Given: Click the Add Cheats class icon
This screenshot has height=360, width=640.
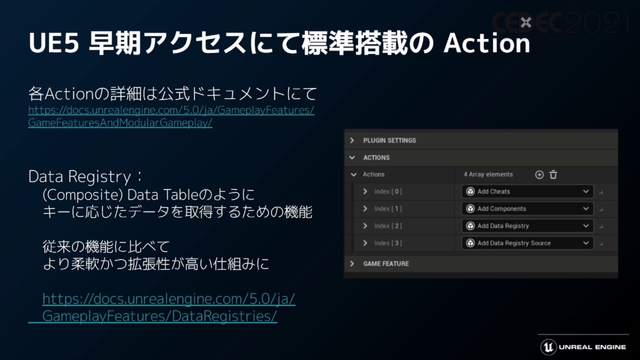Looking at the screenshot, I should pos(470,191).
